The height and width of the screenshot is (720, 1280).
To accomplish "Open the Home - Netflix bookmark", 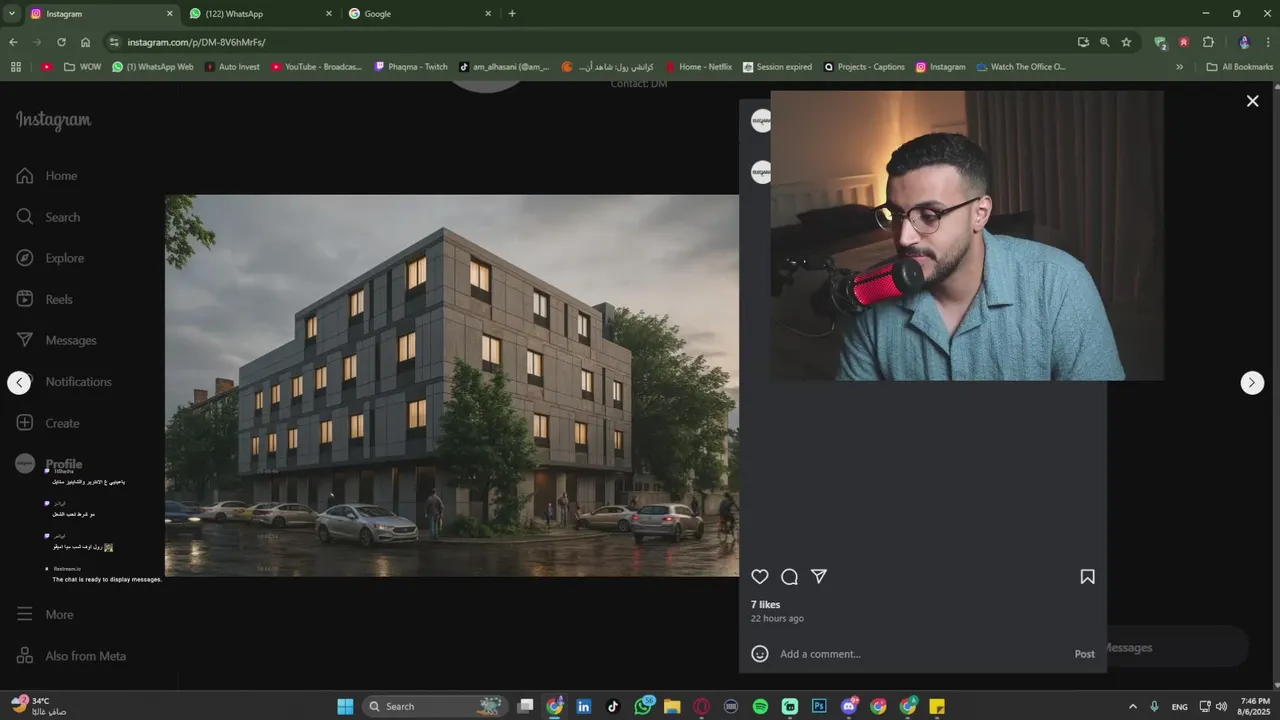I will pos(699,67).
